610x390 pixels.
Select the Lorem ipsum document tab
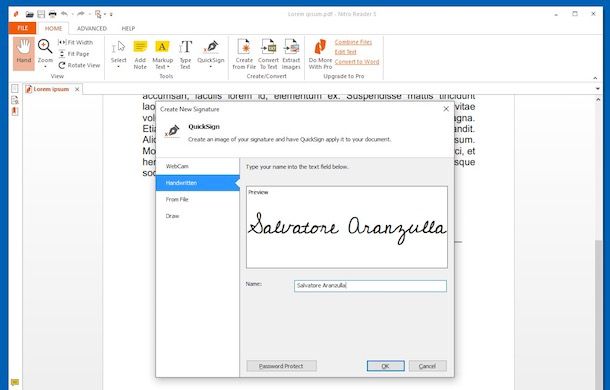pos(51,89)
